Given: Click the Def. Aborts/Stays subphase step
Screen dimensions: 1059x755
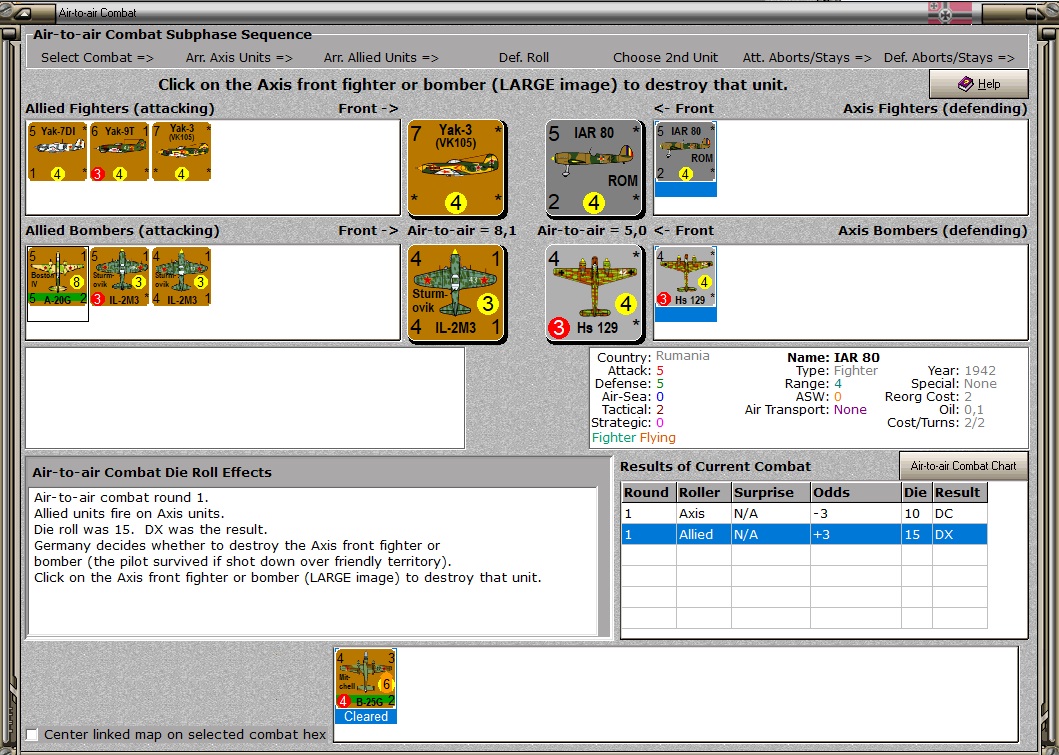Looking at the screenshot, I should pos(949,58).
